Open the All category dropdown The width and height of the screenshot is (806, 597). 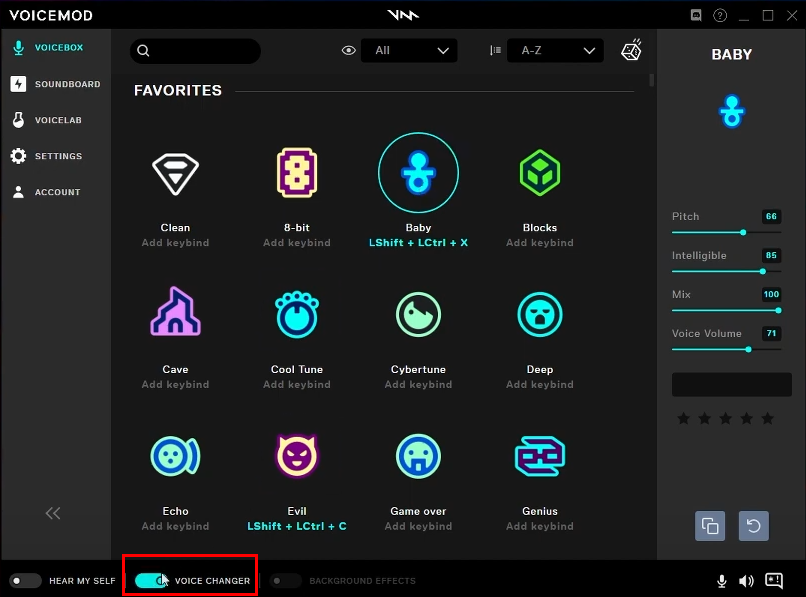point(409,49)
